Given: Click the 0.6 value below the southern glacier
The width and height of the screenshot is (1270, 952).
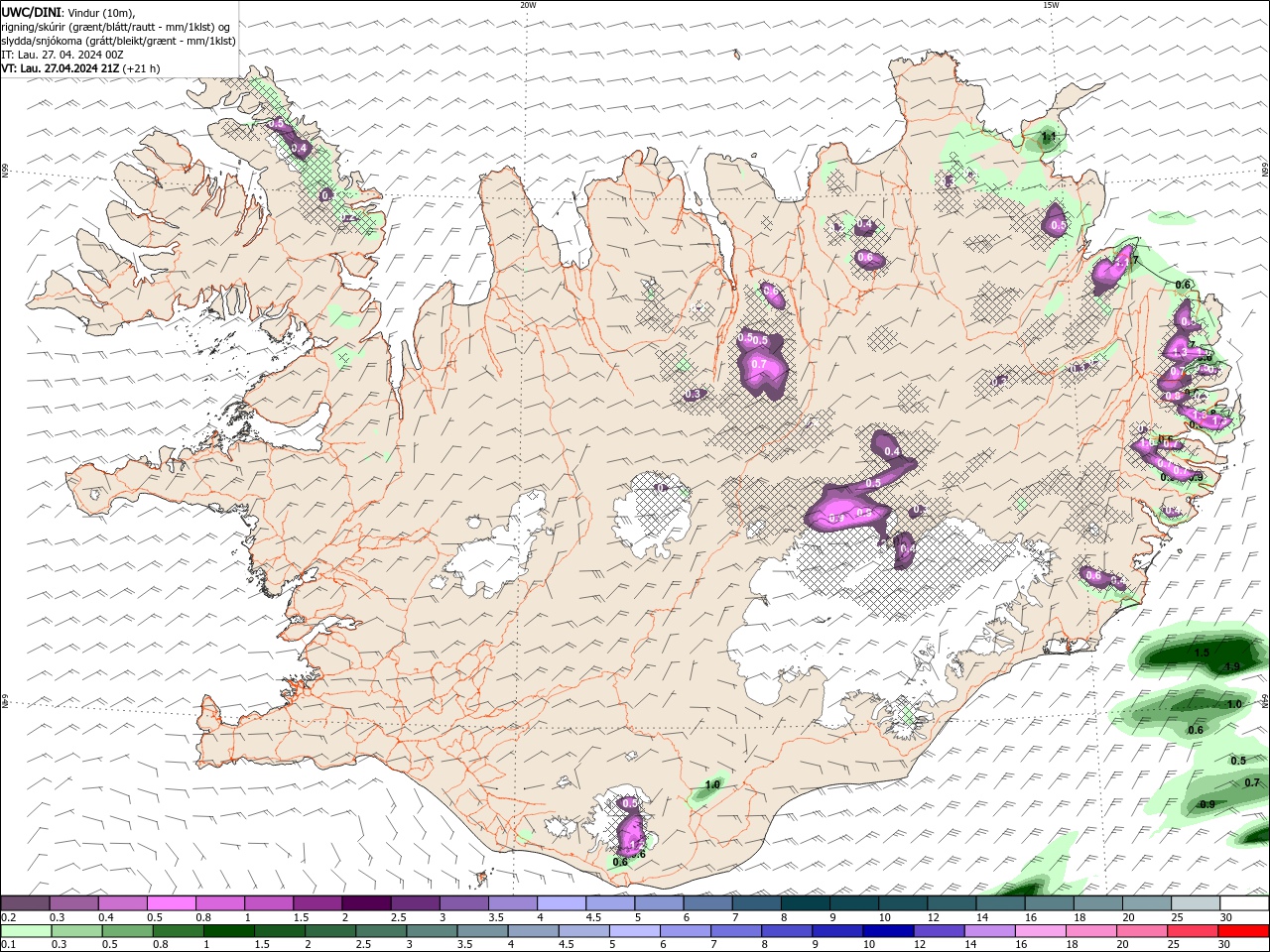Looking at the screenshot, I should 620,862.
